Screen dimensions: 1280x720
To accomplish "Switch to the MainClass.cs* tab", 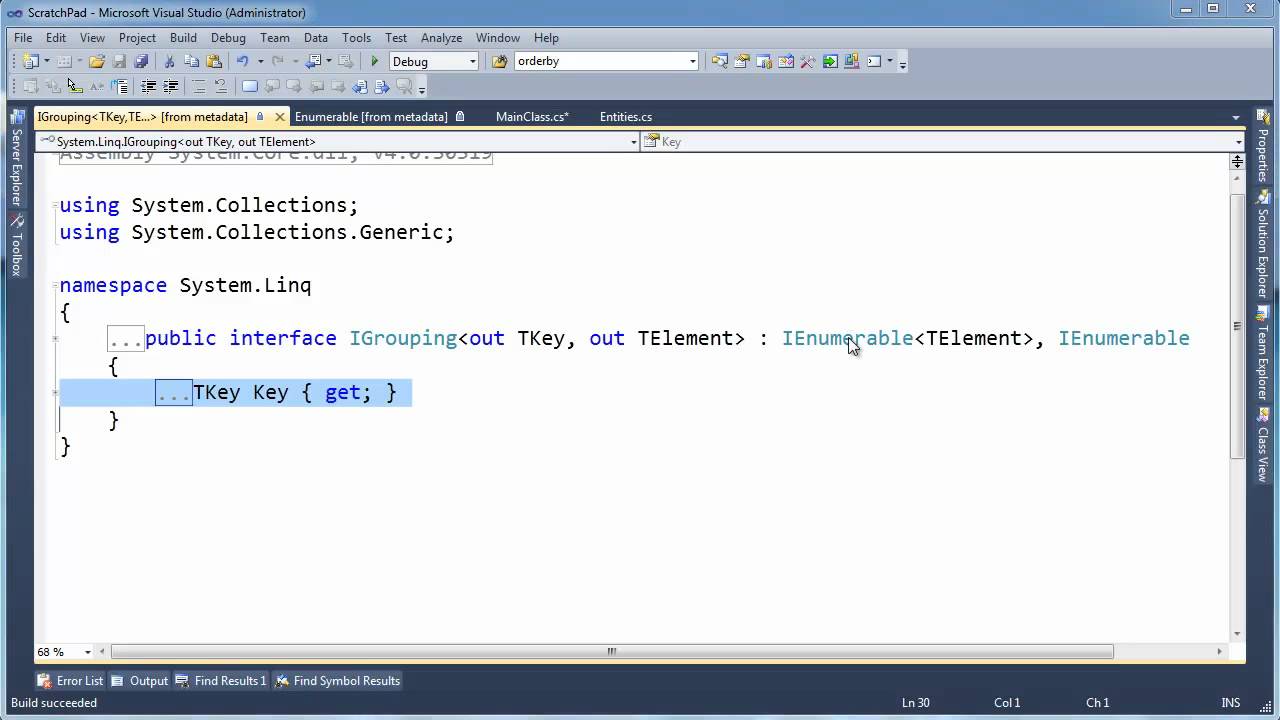I will (x=532, y=117).
